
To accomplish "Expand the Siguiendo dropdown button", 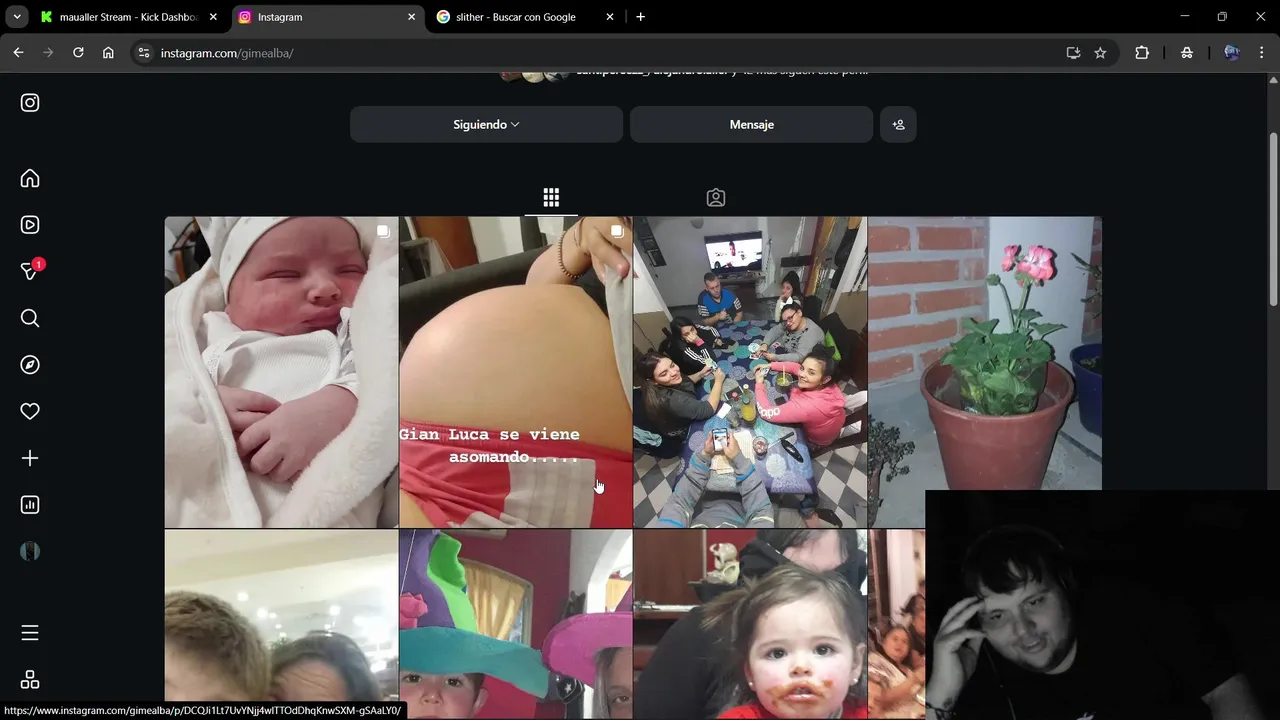I will 486,125.
